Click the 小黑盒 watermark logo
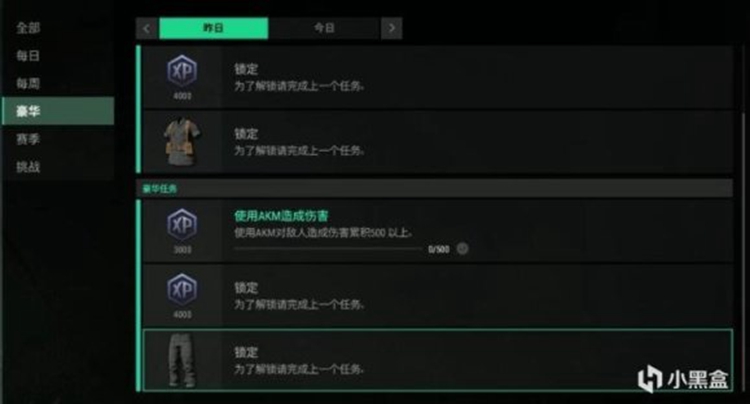Image resolution: width=750 pixels, height=404 pixels. (x=684, y=379)
